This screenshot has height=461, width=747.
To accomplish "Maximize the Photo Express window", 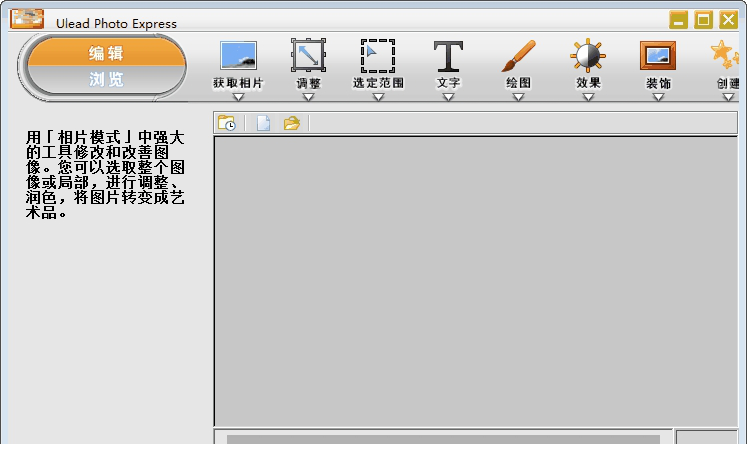I will pyautogui.click(x=703, y=20).
